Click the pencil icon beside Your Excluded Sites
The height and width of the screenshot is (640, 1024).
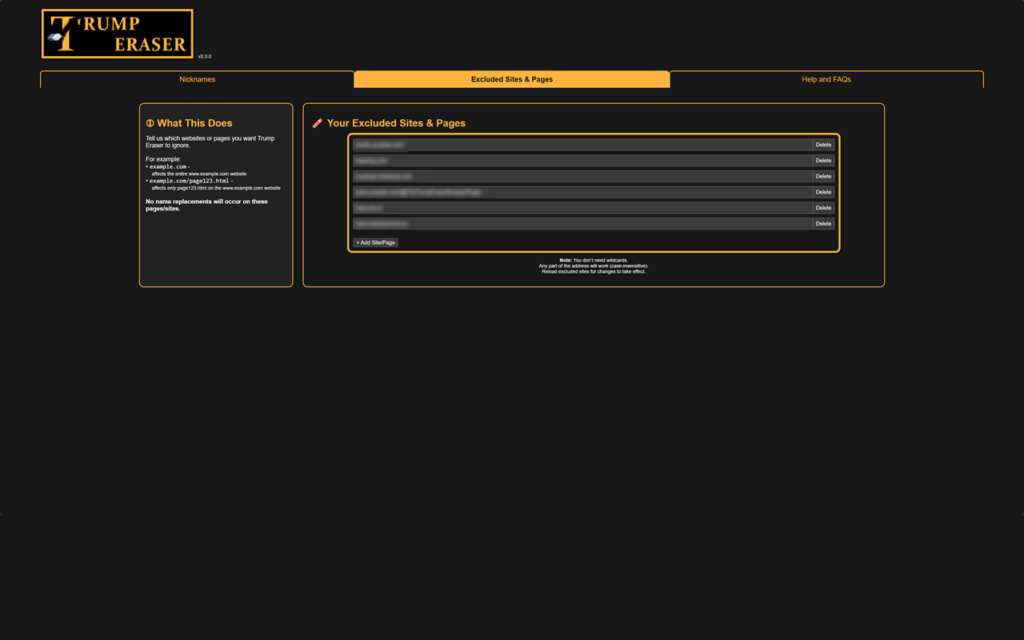(317, 123)
